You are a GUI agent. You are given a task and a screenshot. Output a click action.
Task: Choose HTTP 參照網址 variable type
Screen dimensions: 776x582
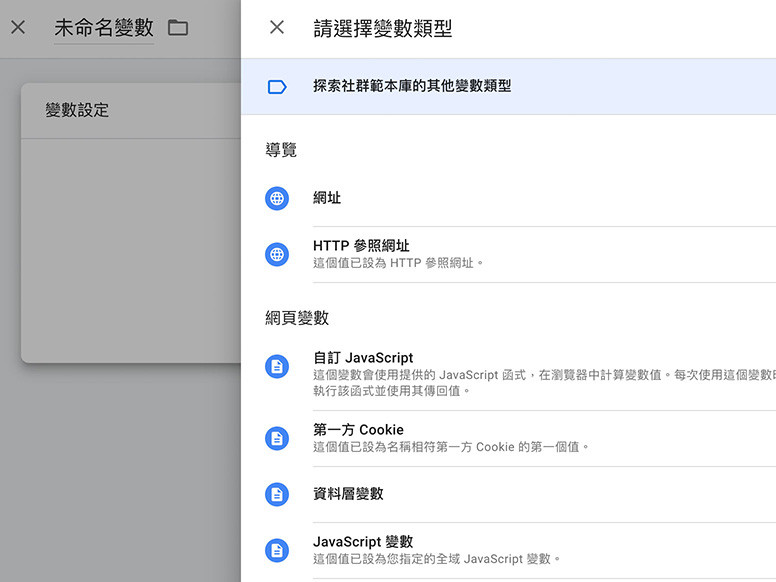pos(508,254)
